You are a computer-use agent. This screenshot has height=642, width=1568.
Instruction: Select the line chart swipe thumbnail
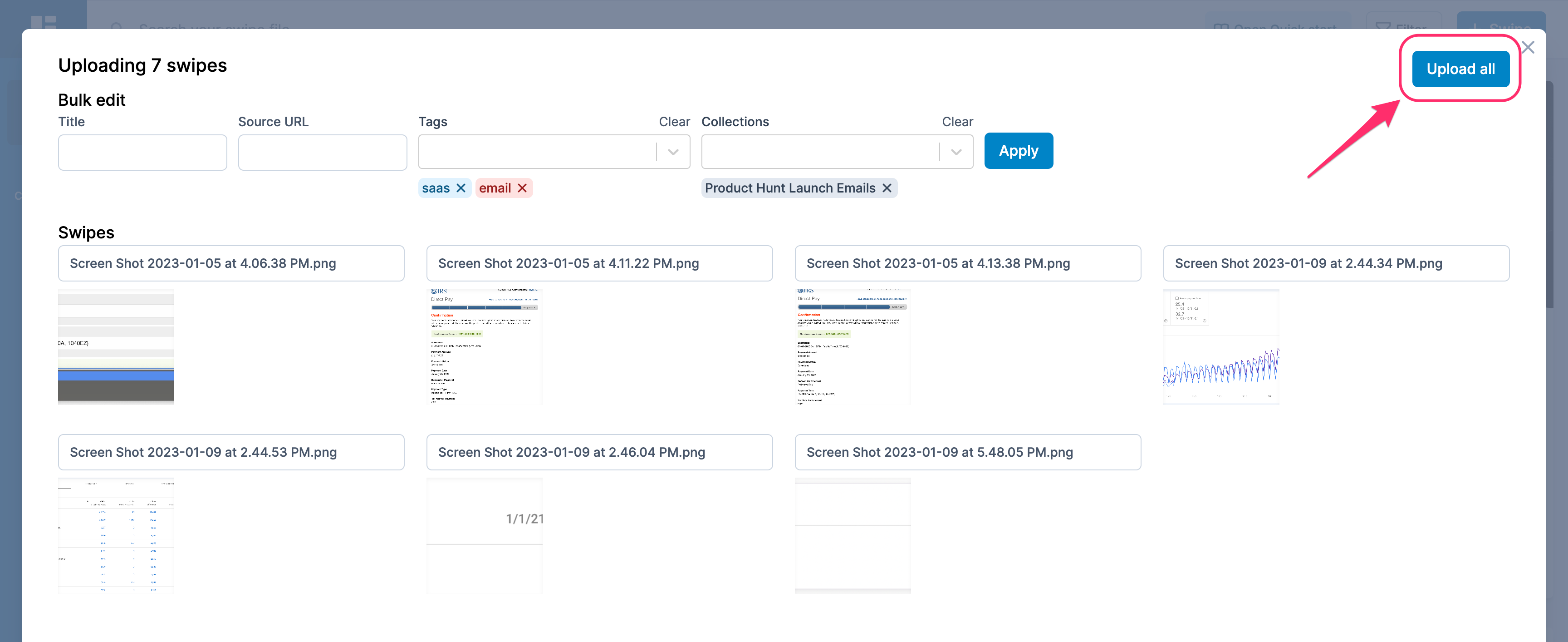point(1220,346)
